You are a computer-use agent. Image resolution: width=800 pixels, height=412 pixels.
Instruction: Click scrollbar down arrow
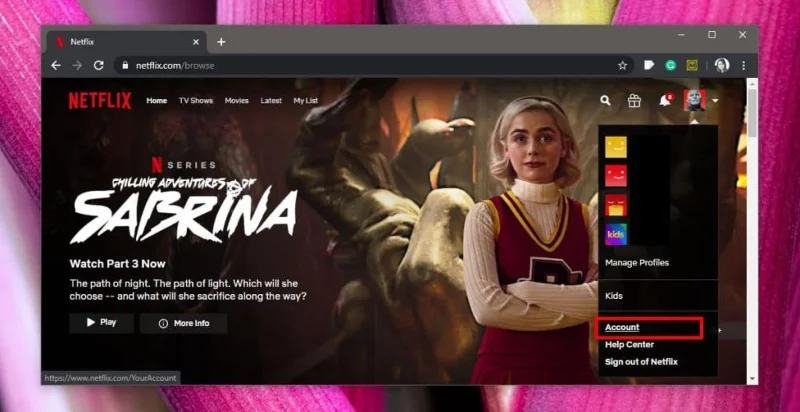pos(752,379)
